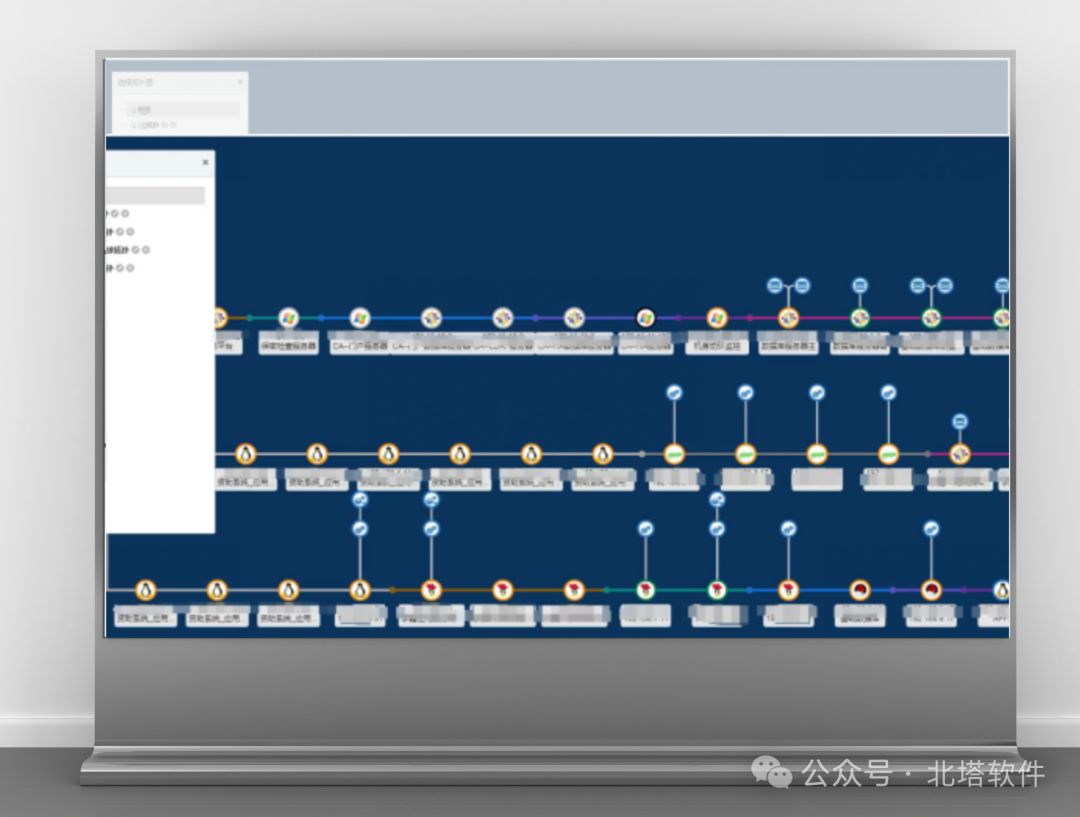
Task: Close the white side panel with X
Action: [x=205, y=163]
